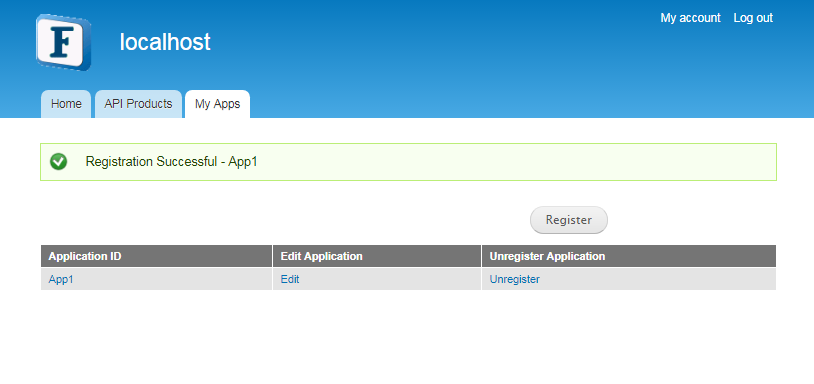Switch to the Home tab

coord(66,104)
